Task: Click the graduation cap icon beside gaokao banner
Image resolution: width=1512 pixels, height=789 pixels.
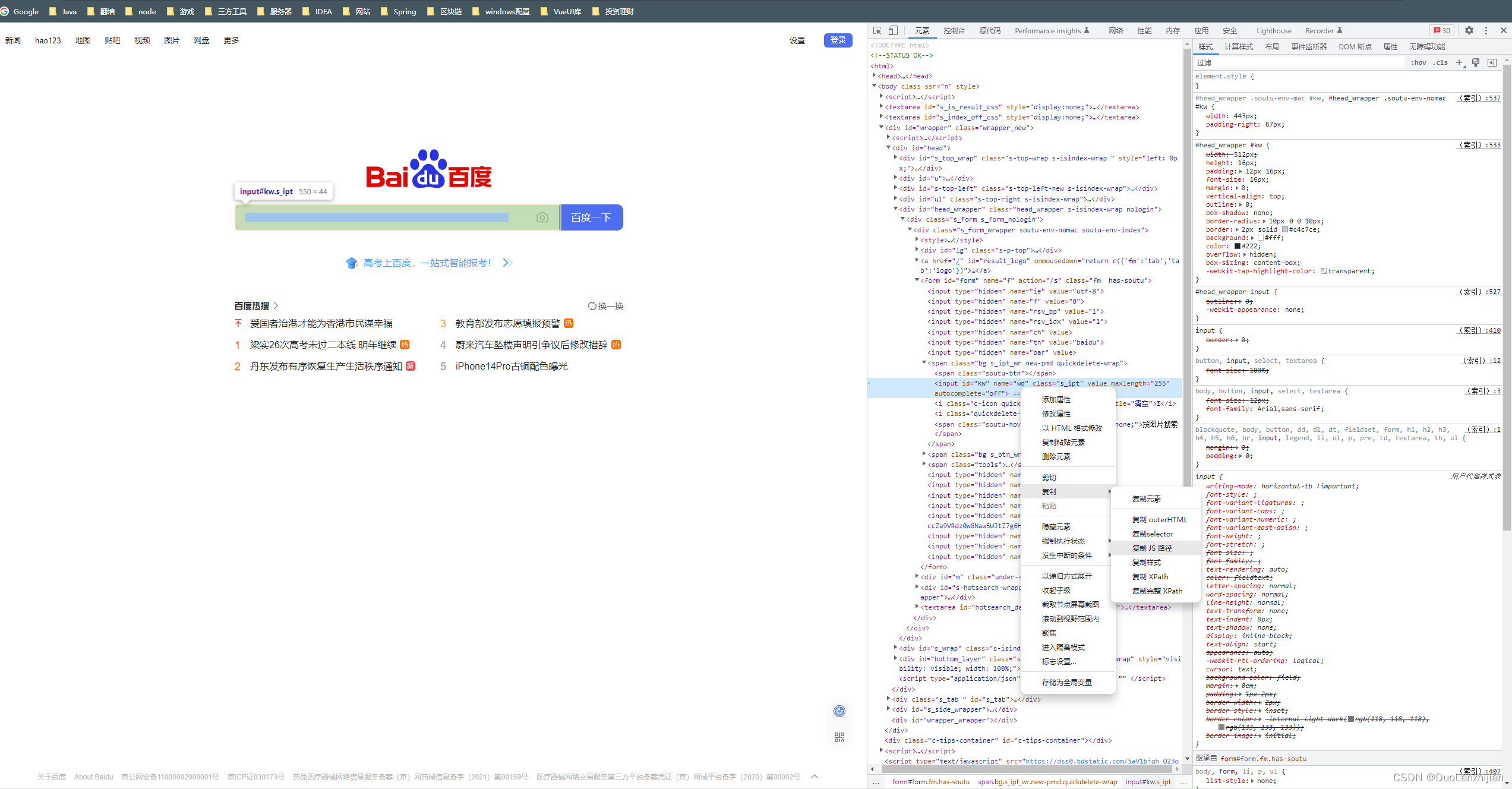Action: pyautogui.click(x=351, y=263)
